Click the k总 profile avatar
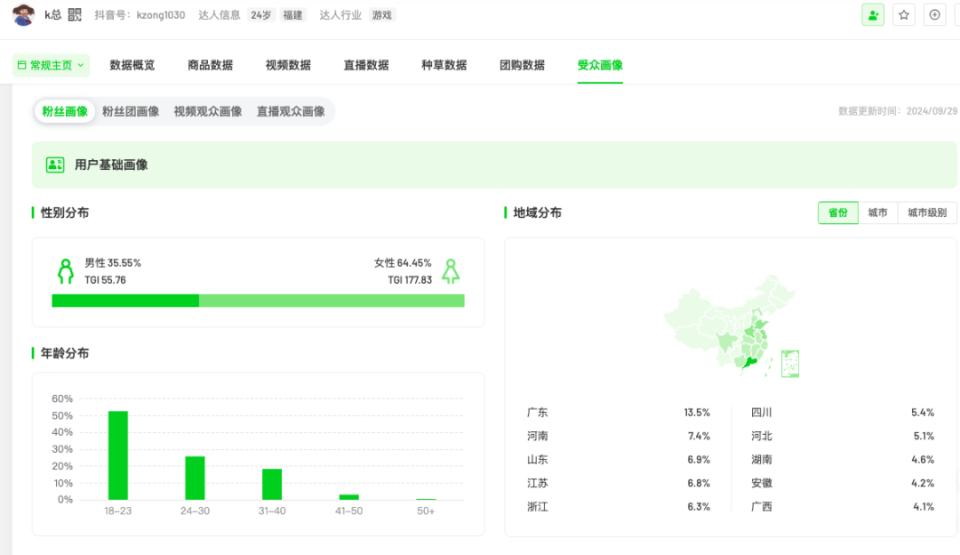This screenshot has height=555, width=960. click(x=23, y=14)
